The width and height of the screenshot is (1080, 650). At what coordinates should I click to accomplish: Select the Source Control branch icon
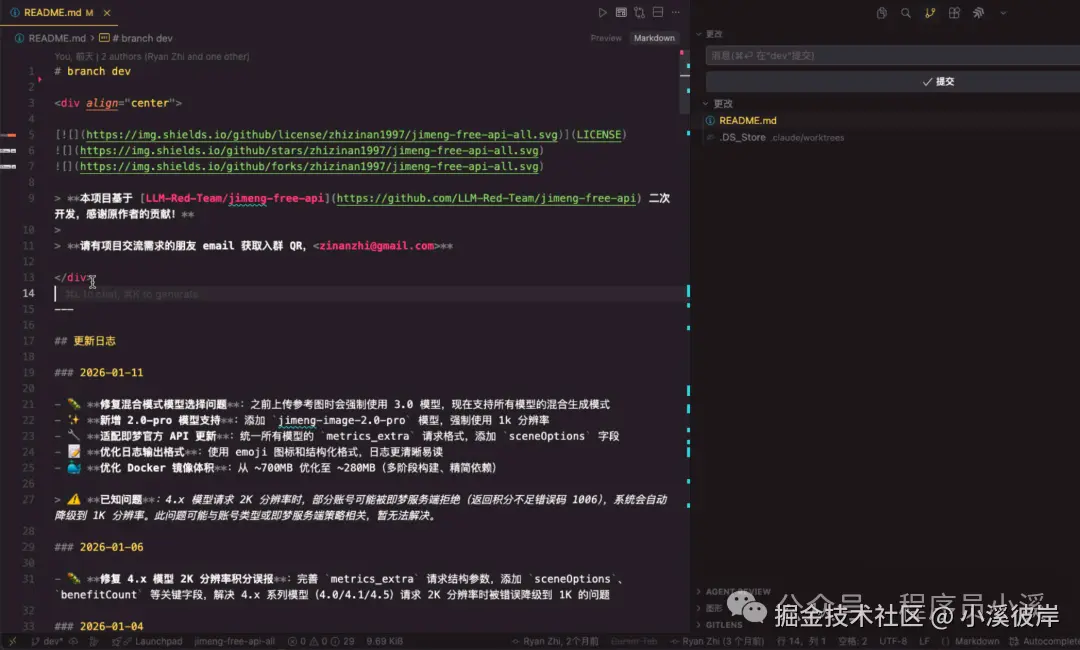point(930,13)
